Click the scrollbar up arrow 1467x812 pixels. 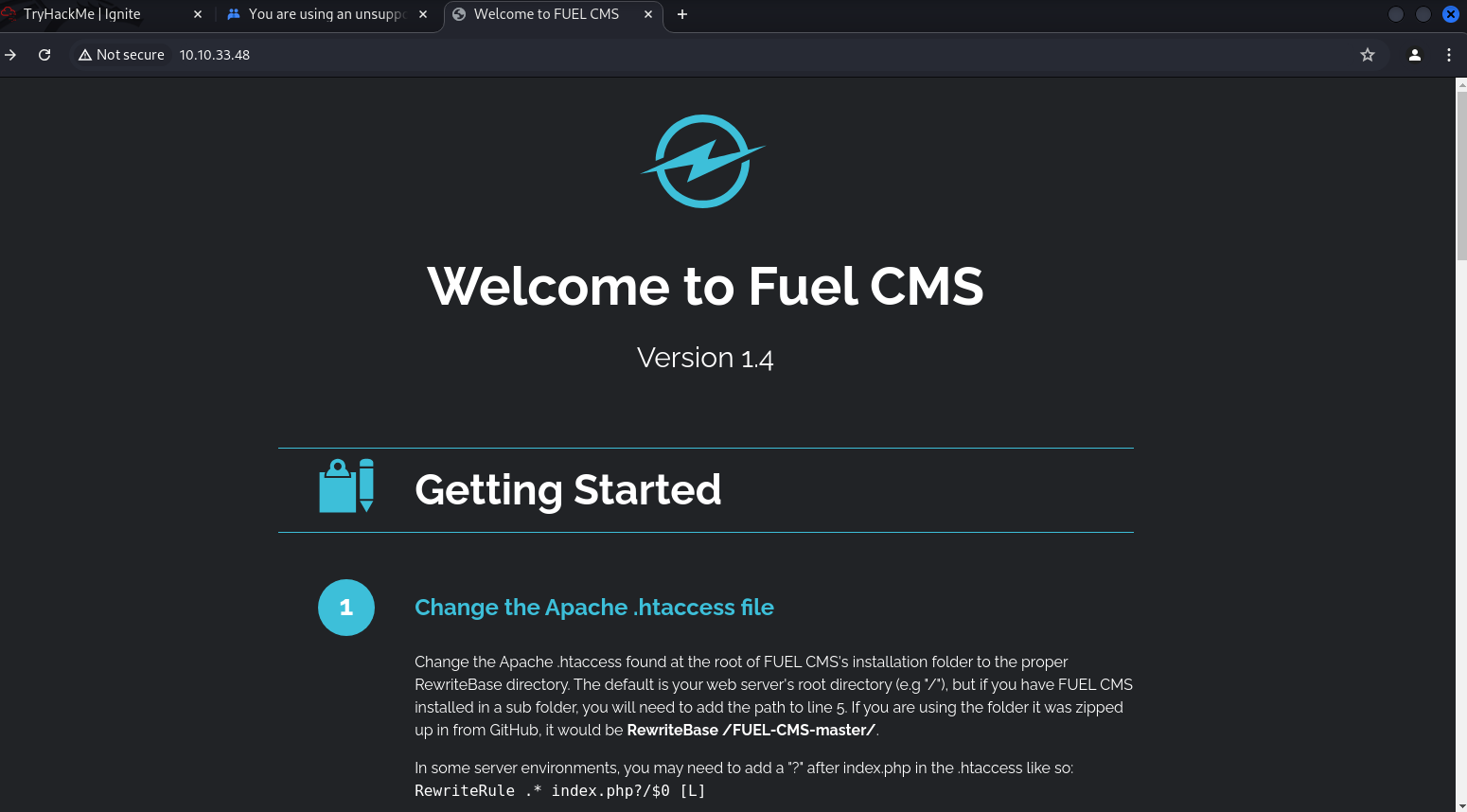coord(1460,85)
